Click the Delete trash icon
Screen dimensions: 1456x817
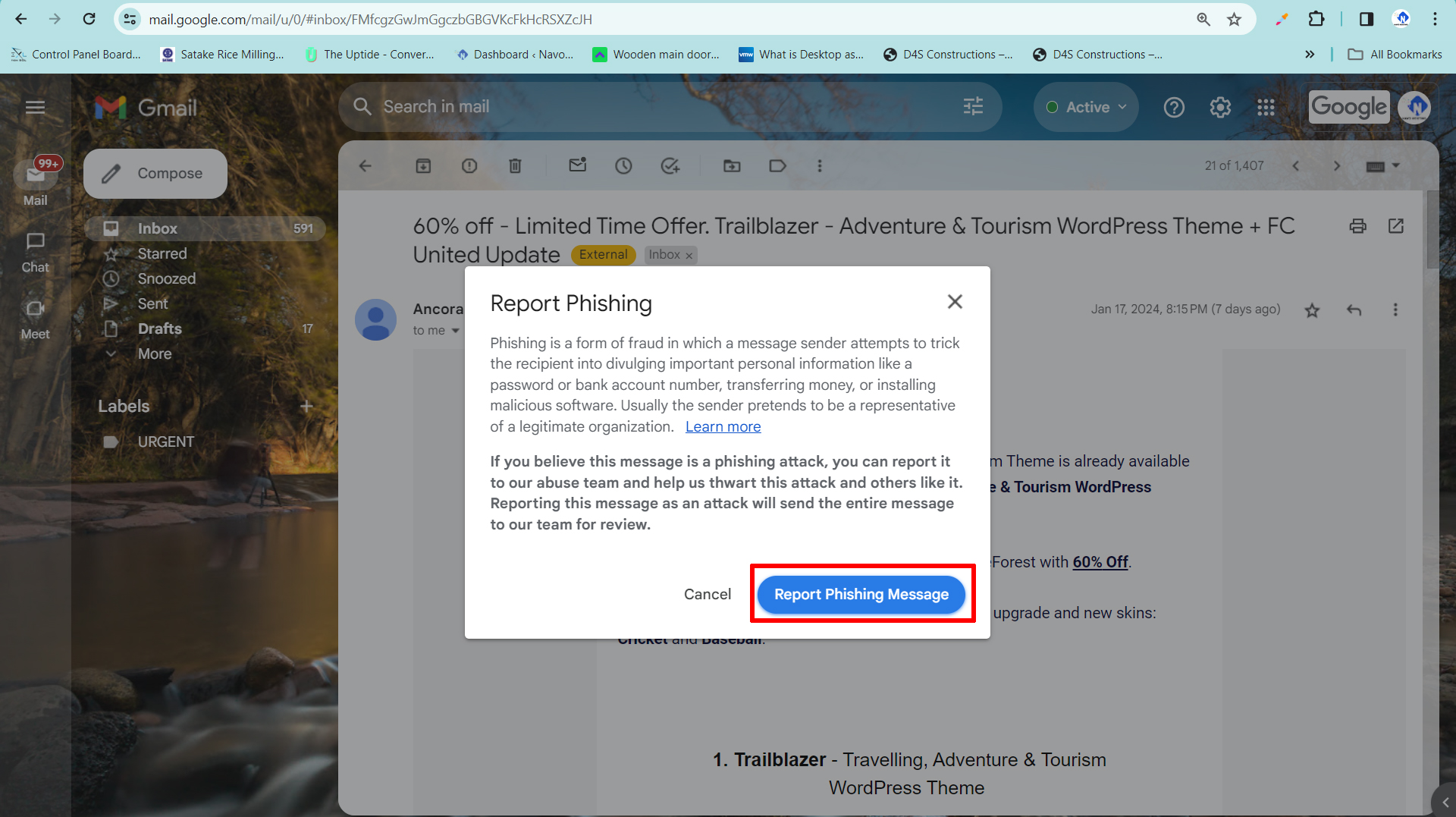[515, 166]
